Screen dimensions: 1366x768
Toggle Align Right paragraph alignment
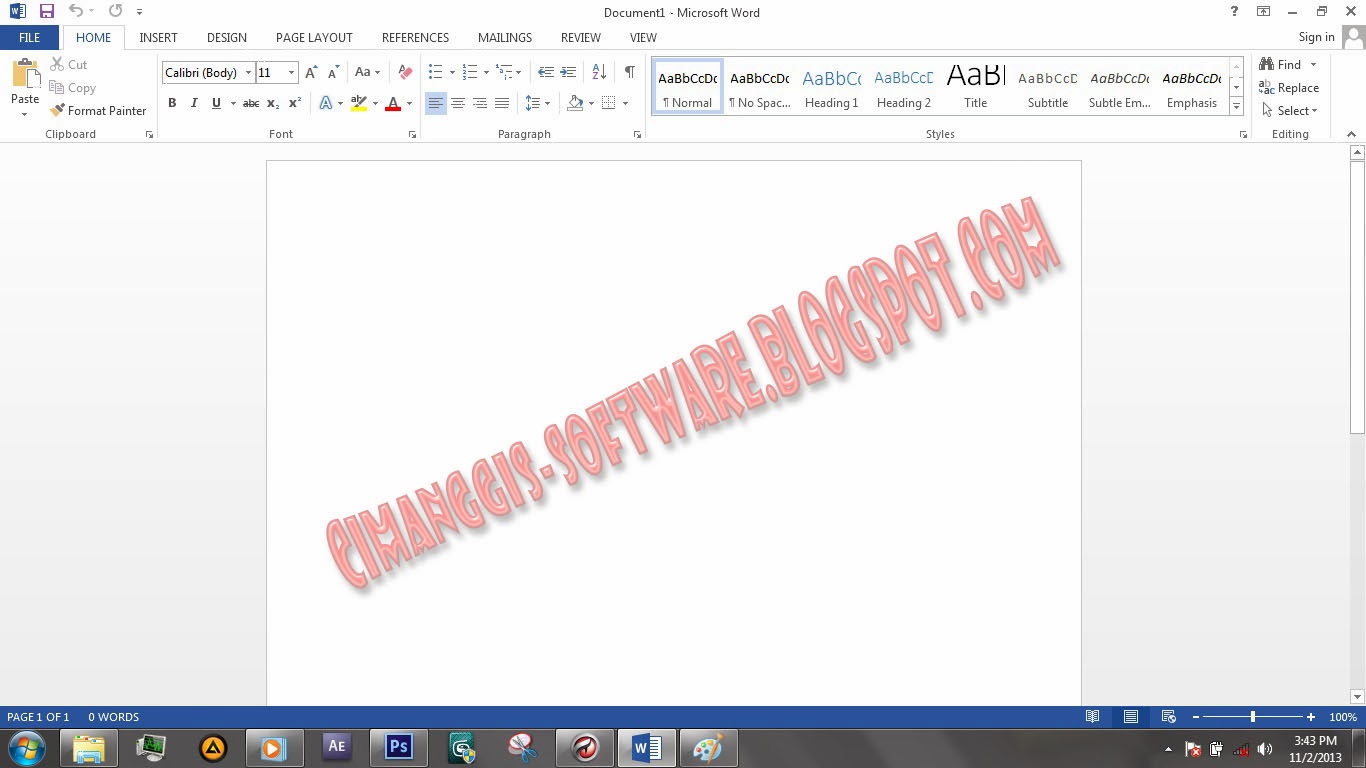(480, 103)
